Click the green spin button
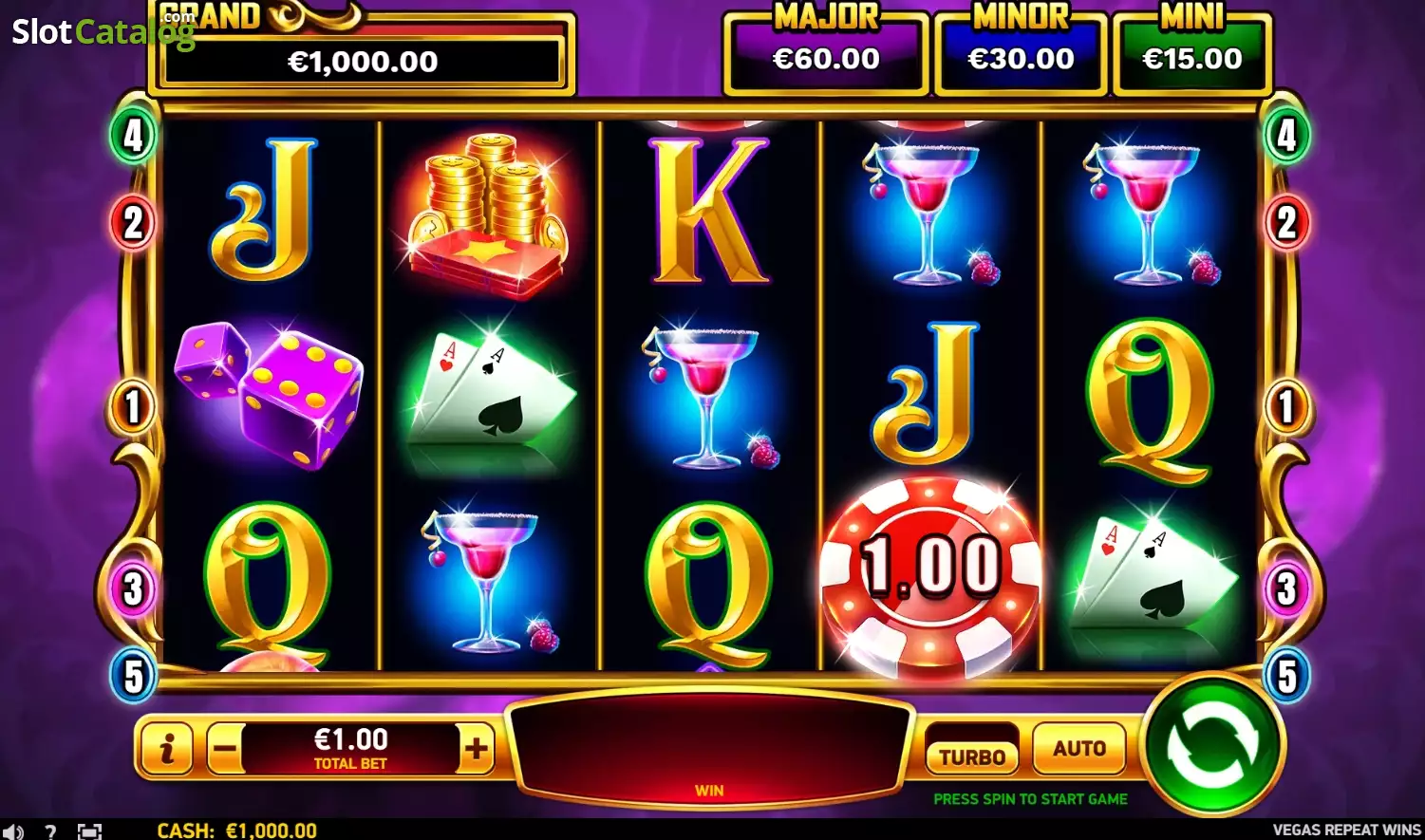The image size is (1425, 840). (x=1212, y=745)
